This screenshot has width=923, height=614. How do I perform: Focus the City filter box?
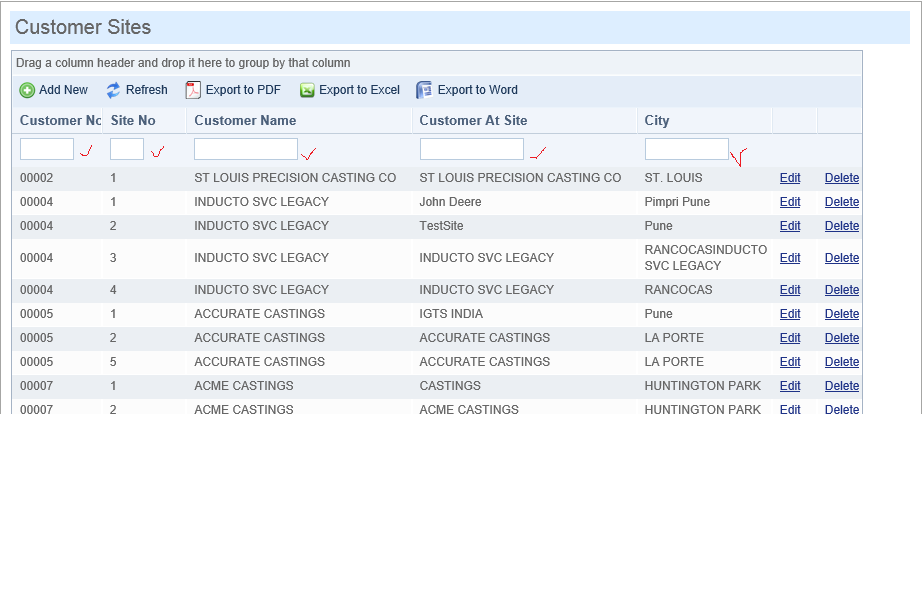[687, 149]
